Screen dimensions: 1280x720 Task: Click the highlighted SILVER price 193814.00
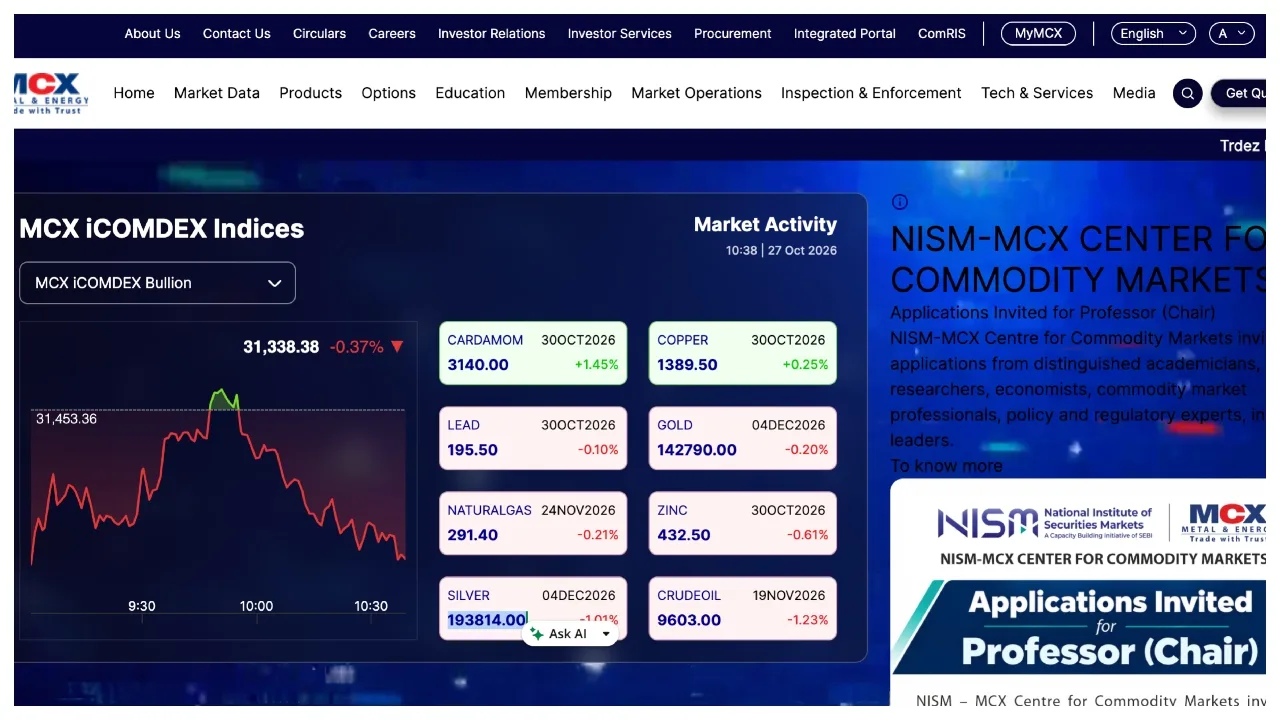coord(487,620)
